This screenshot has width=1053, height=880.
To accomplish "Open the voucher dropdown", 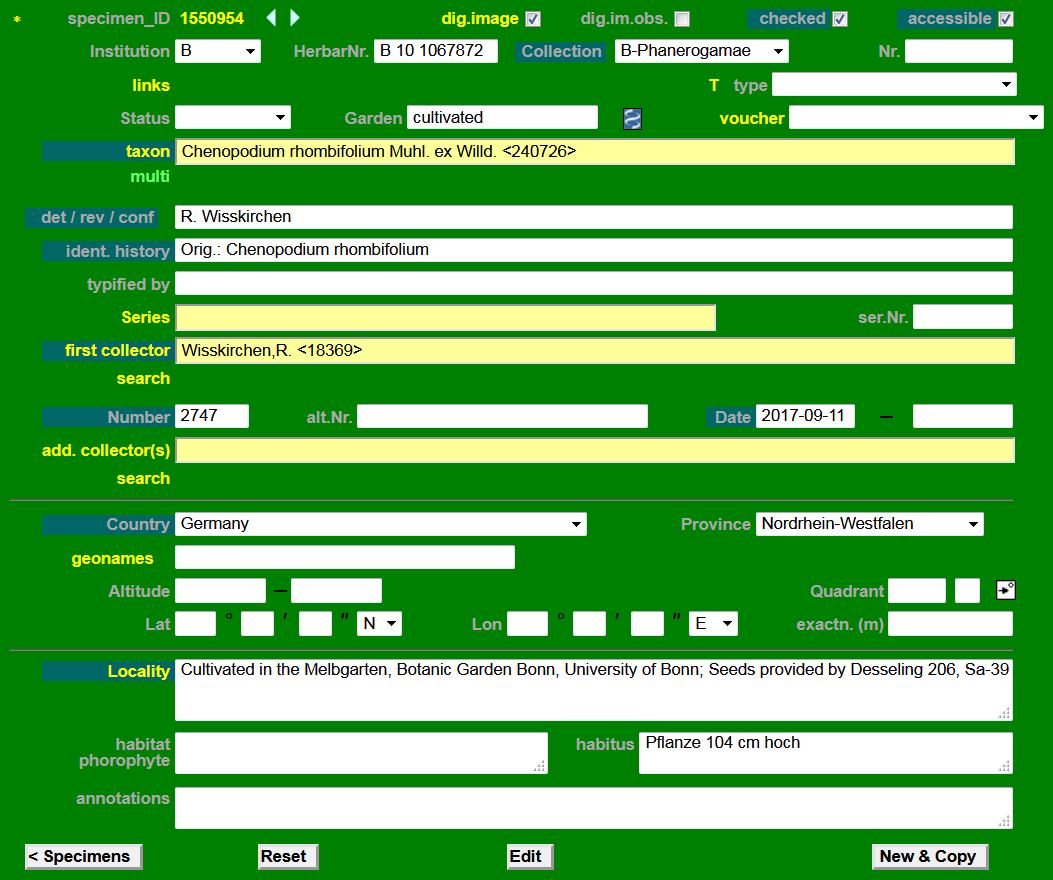I will coord(915,118).
